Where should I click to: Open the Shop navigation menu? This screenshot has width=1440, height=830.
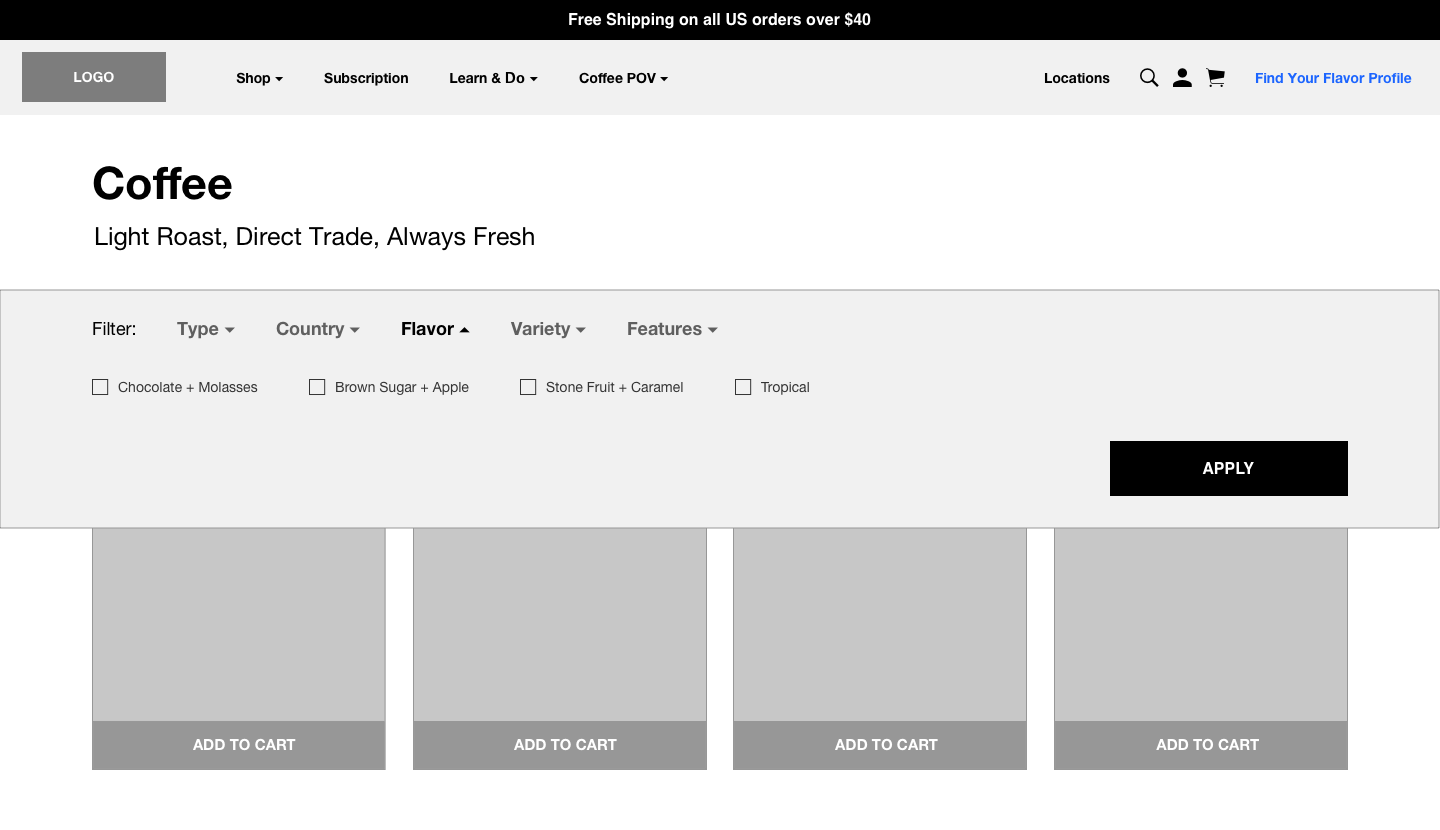coord(259,78)
